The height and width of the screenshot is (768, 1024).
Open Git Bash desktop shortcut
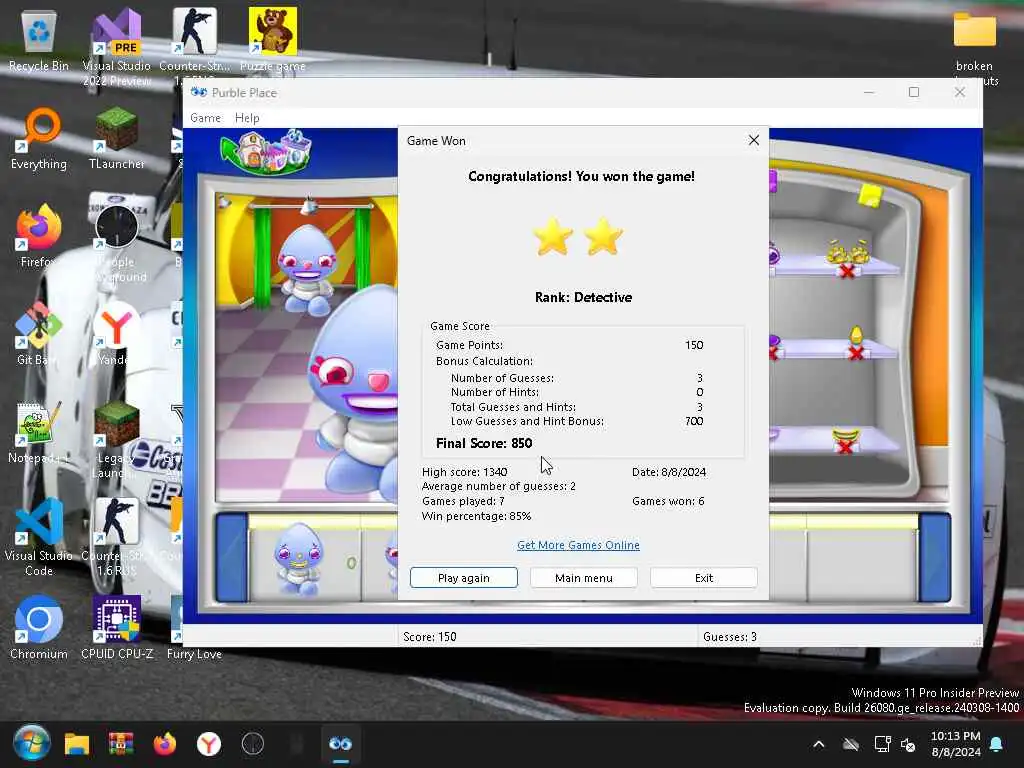pyautogui.click(x=39, y=334)
